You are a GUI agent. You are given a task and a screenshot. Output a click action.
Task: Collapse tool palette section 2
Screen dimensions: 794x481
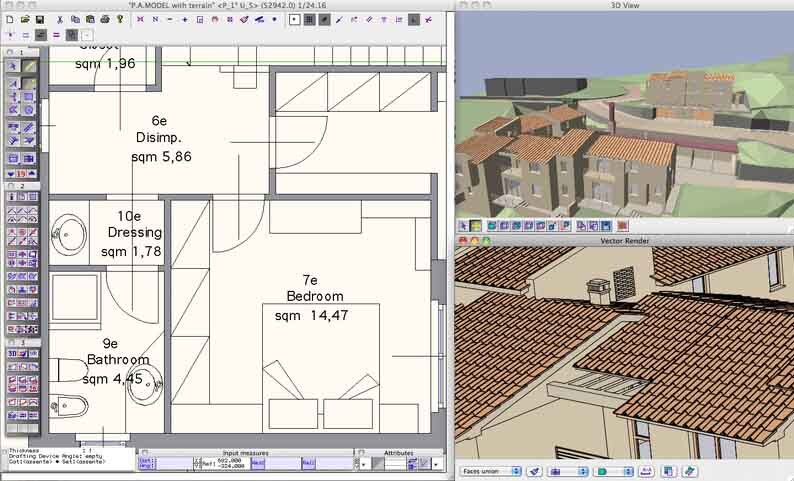[11, 186]
